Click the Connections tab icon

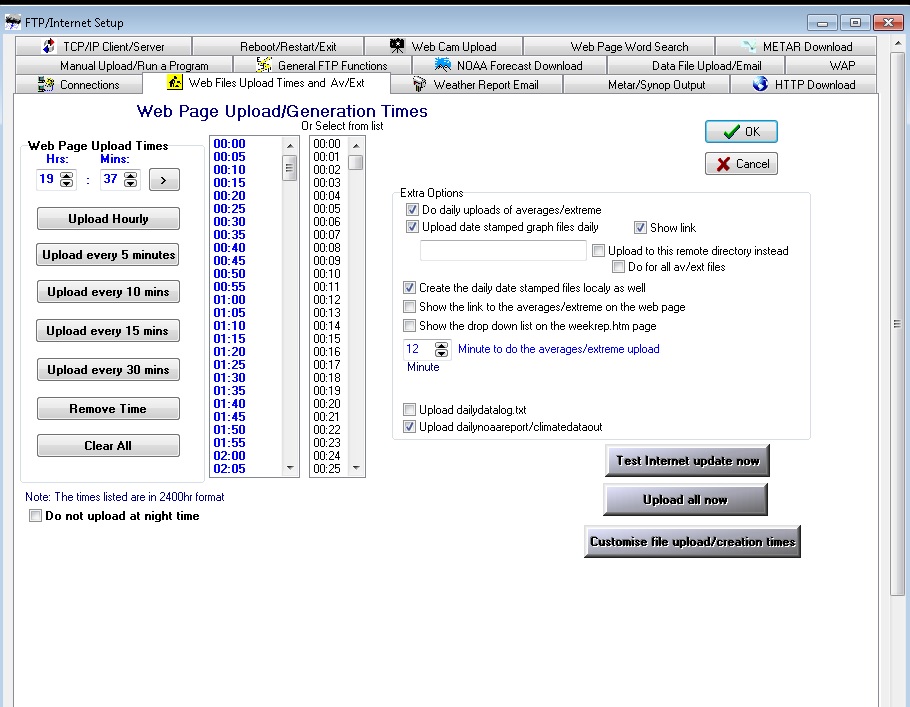tap(45, 84)
